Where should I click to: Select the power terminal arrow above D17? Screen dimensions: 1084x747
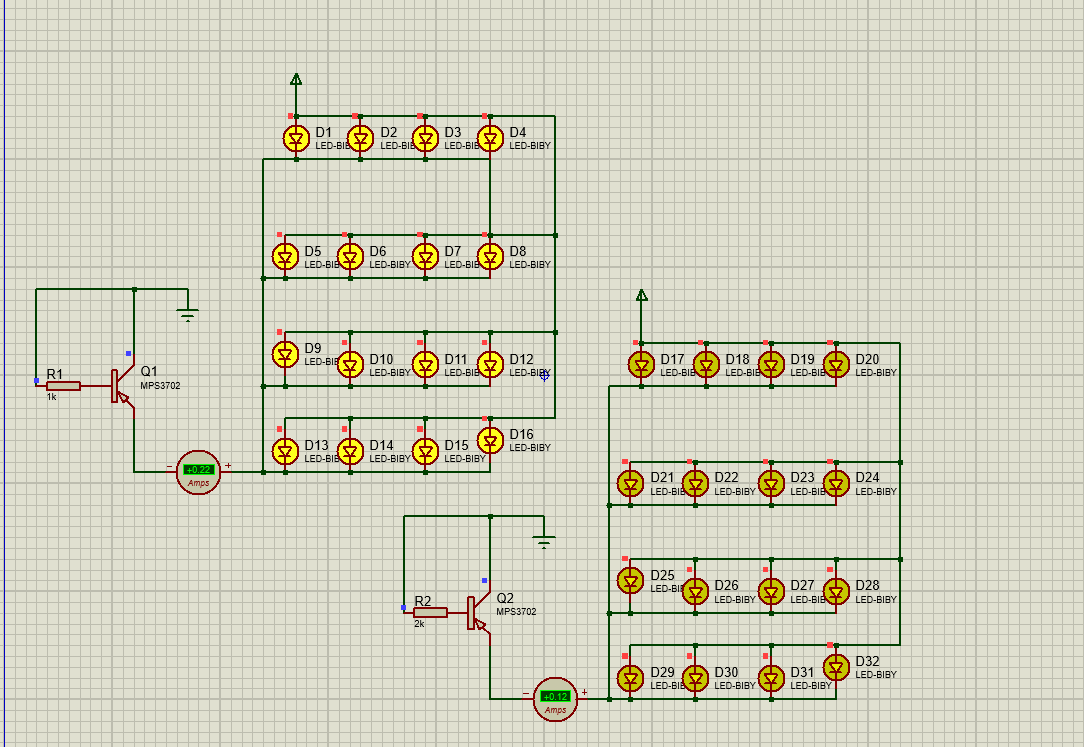pos(642,296)
